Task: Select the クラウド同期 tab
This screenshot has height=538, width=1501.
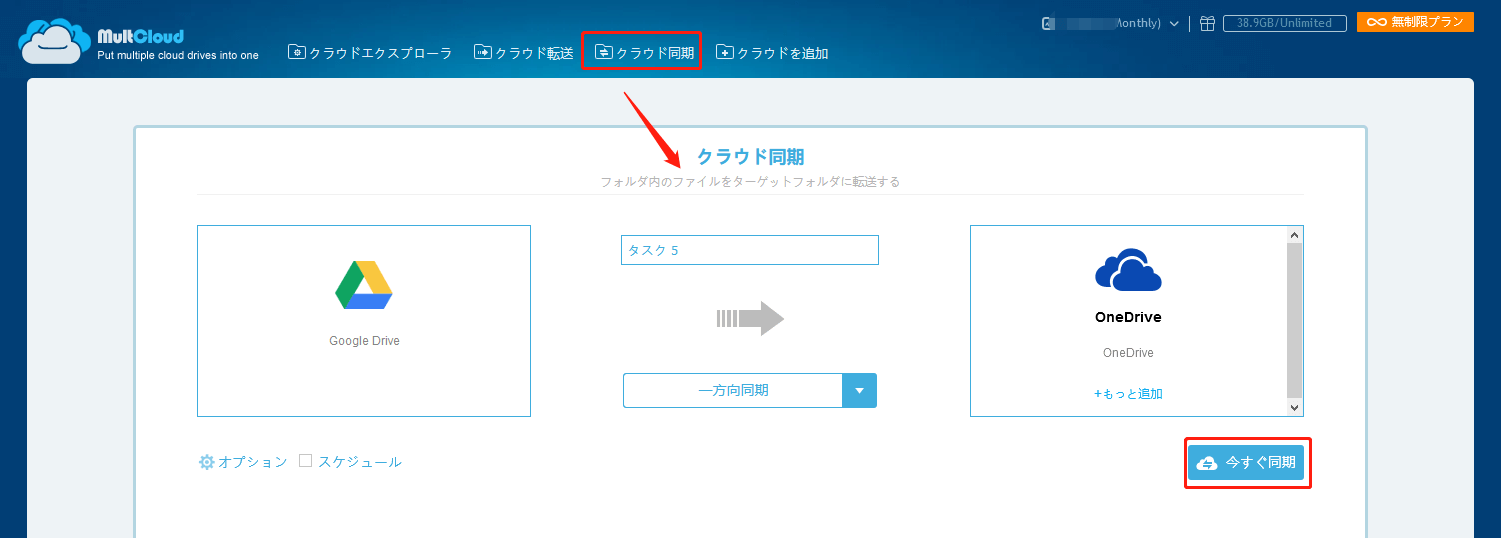Action: (x=644, y=53)
